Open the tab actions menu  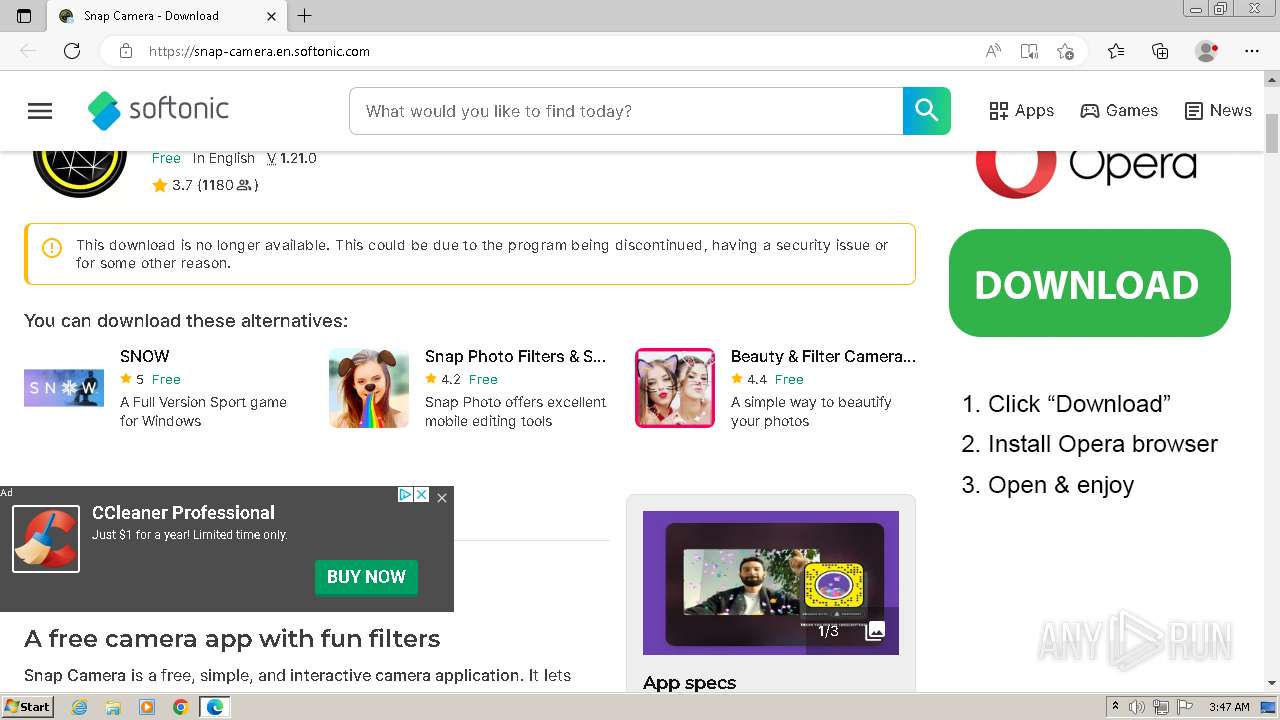coord(24,16)
